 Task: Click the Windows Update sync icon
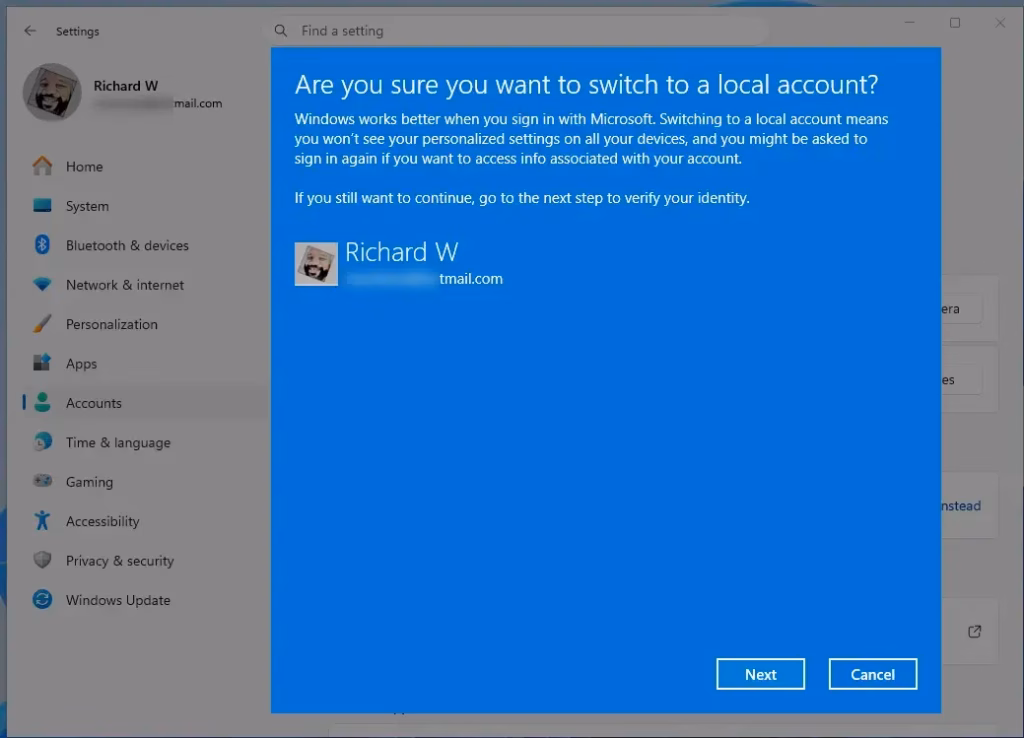click(x=42, y=600)
